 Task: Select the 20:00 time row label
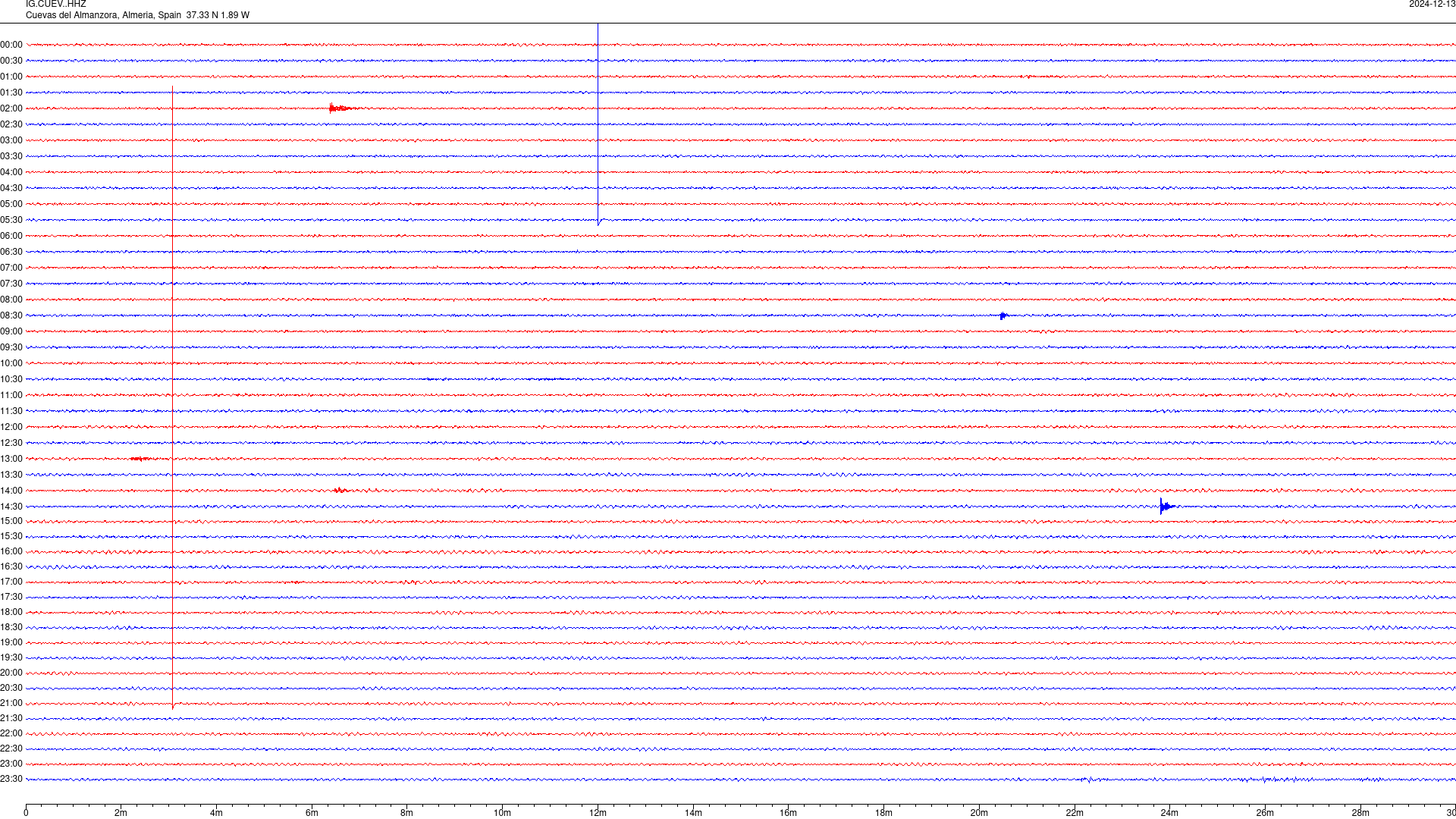click(11, 673)
